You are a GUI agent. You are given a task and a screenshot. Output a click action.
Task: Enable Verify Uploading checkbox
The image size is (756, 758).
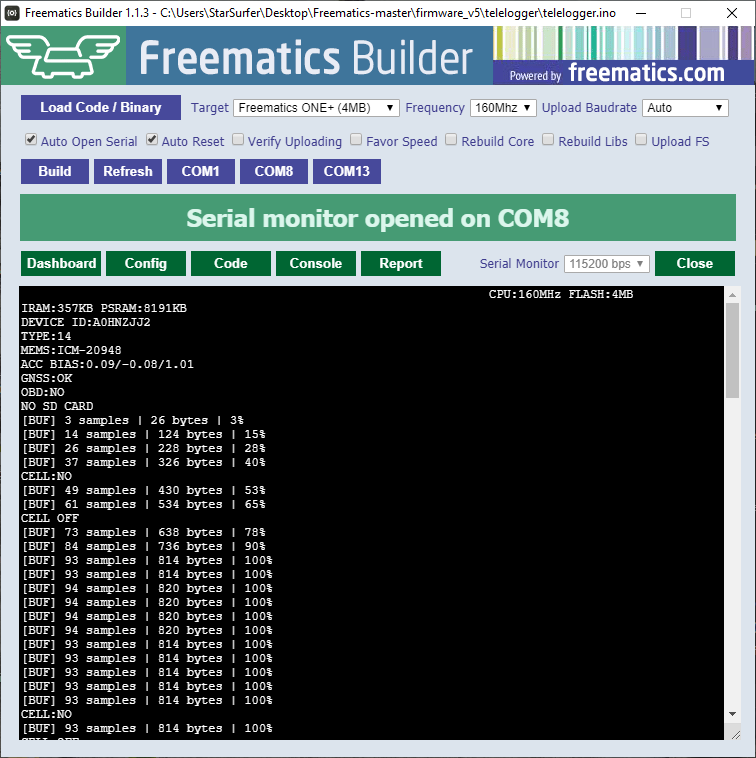(x=238, y=140)
